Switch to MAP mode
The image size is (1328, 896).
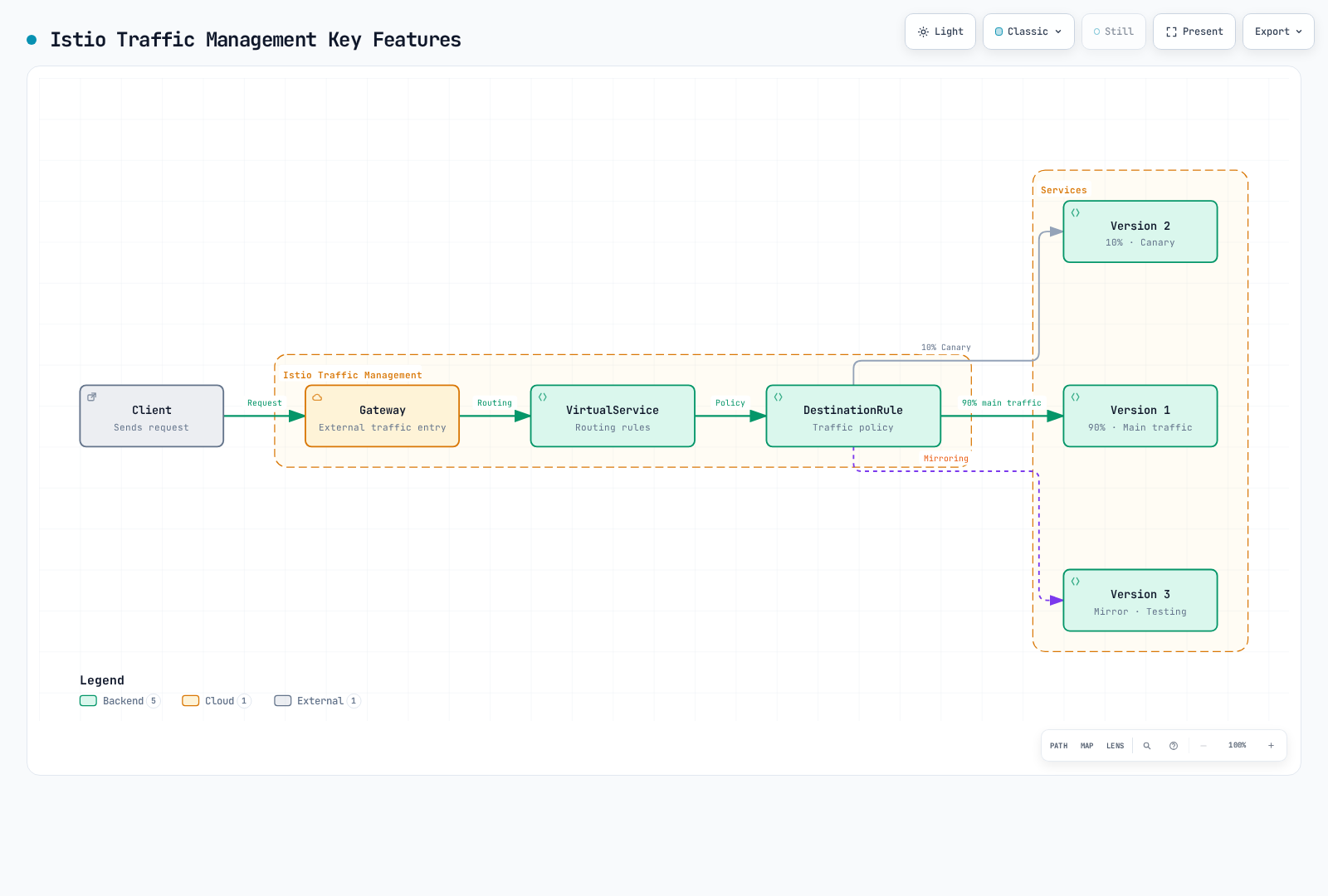(x=1086, y=746)
